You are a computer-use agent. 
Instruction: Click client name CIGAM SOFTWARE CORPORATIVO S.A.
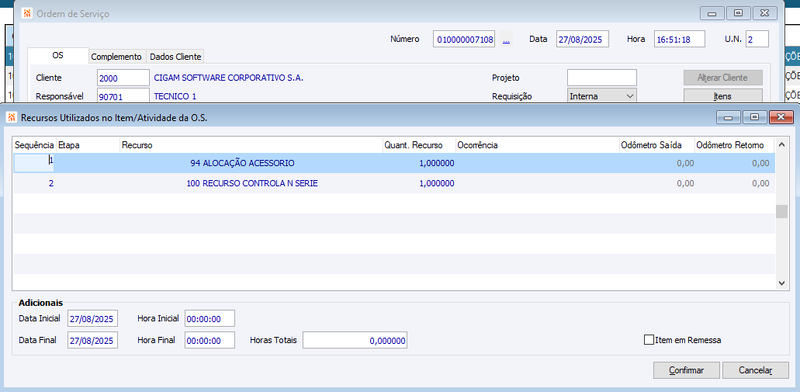tap(228, 78)
